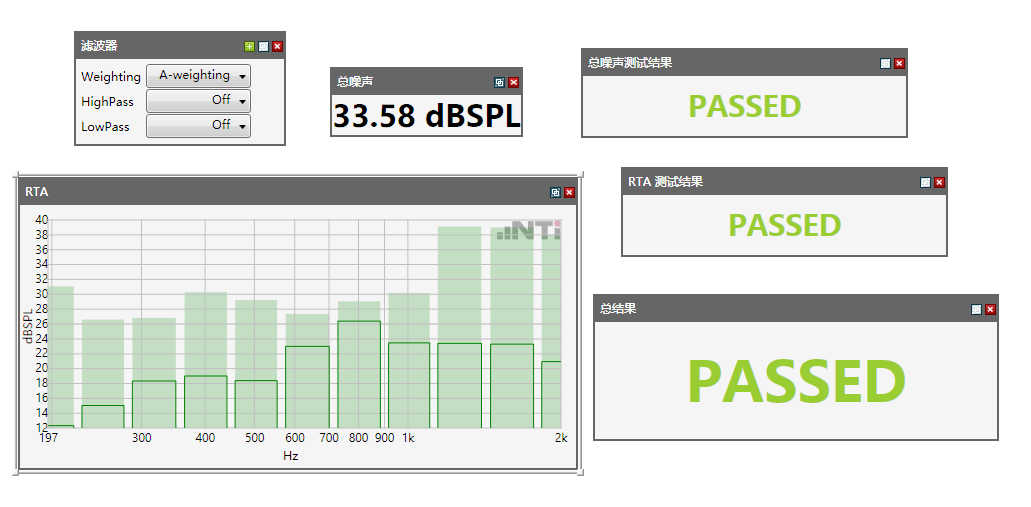Screen dimensions: 1031x507
Task: Close the 滤波器 filter panel
Action: pos(278,46)
